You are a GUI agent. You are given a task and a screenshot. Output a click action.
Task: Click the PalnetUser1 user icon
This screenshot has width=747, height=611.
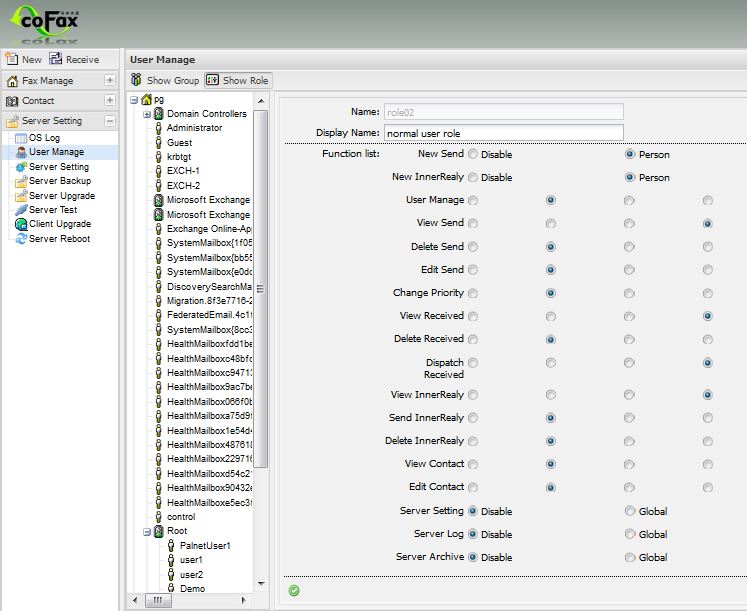[171, 546]
